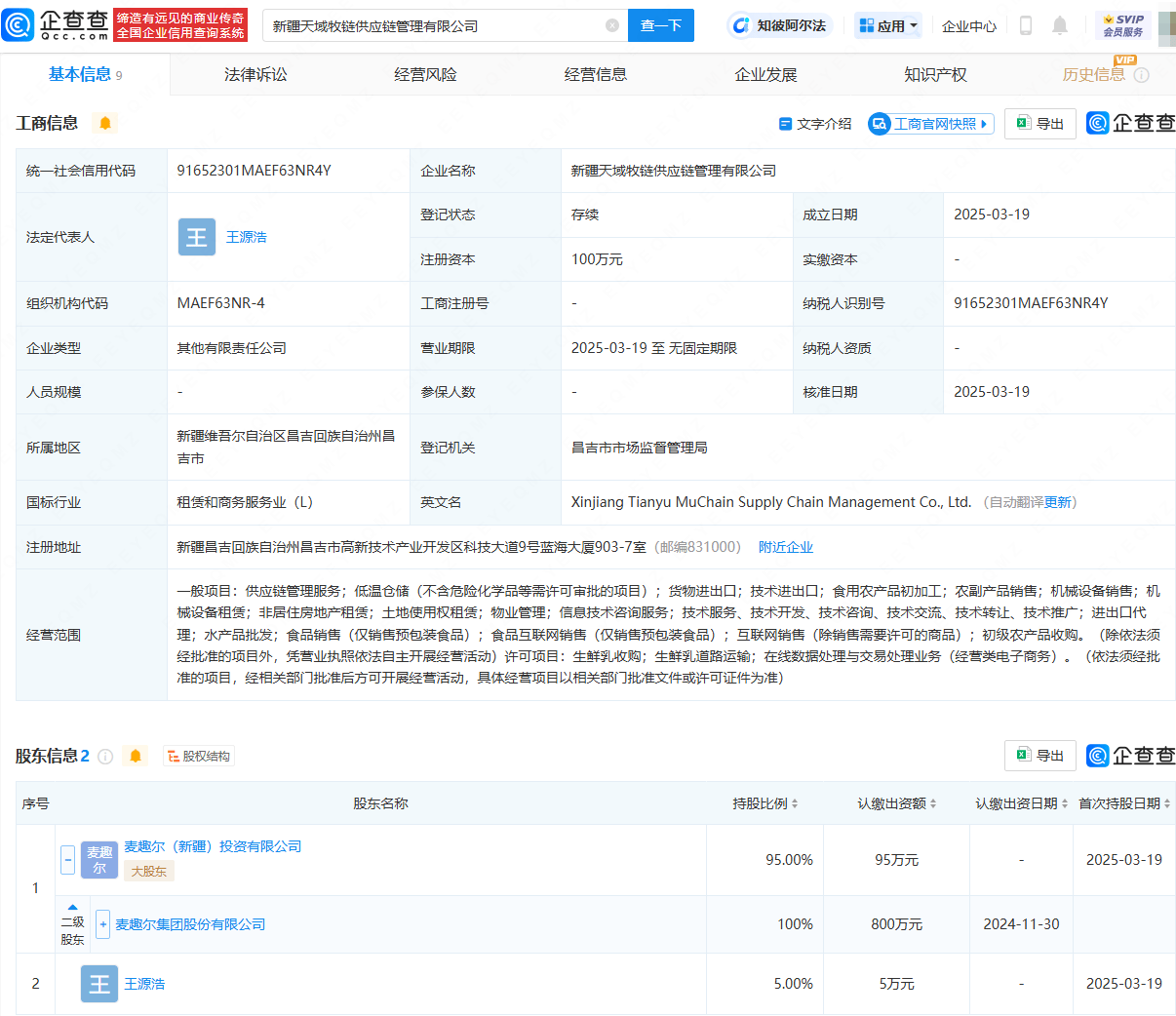Click the alert bell beside 工商信息

tap(105, 123)
